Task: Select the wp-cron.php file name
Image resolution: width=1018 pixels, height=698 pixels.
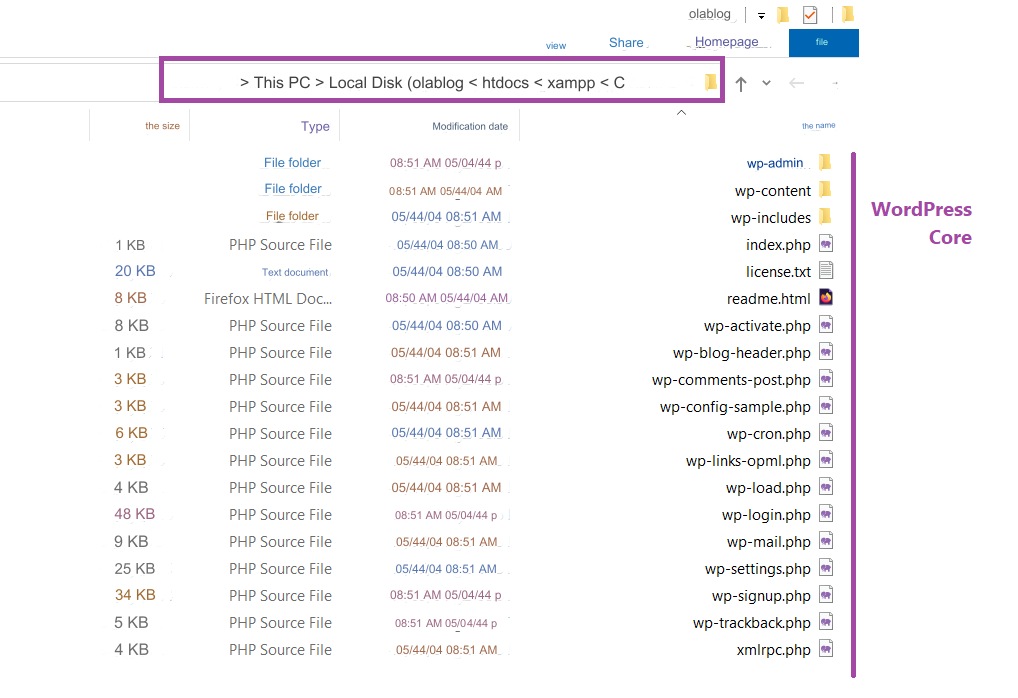Action: pyautogui.click(x=769, y=434)
